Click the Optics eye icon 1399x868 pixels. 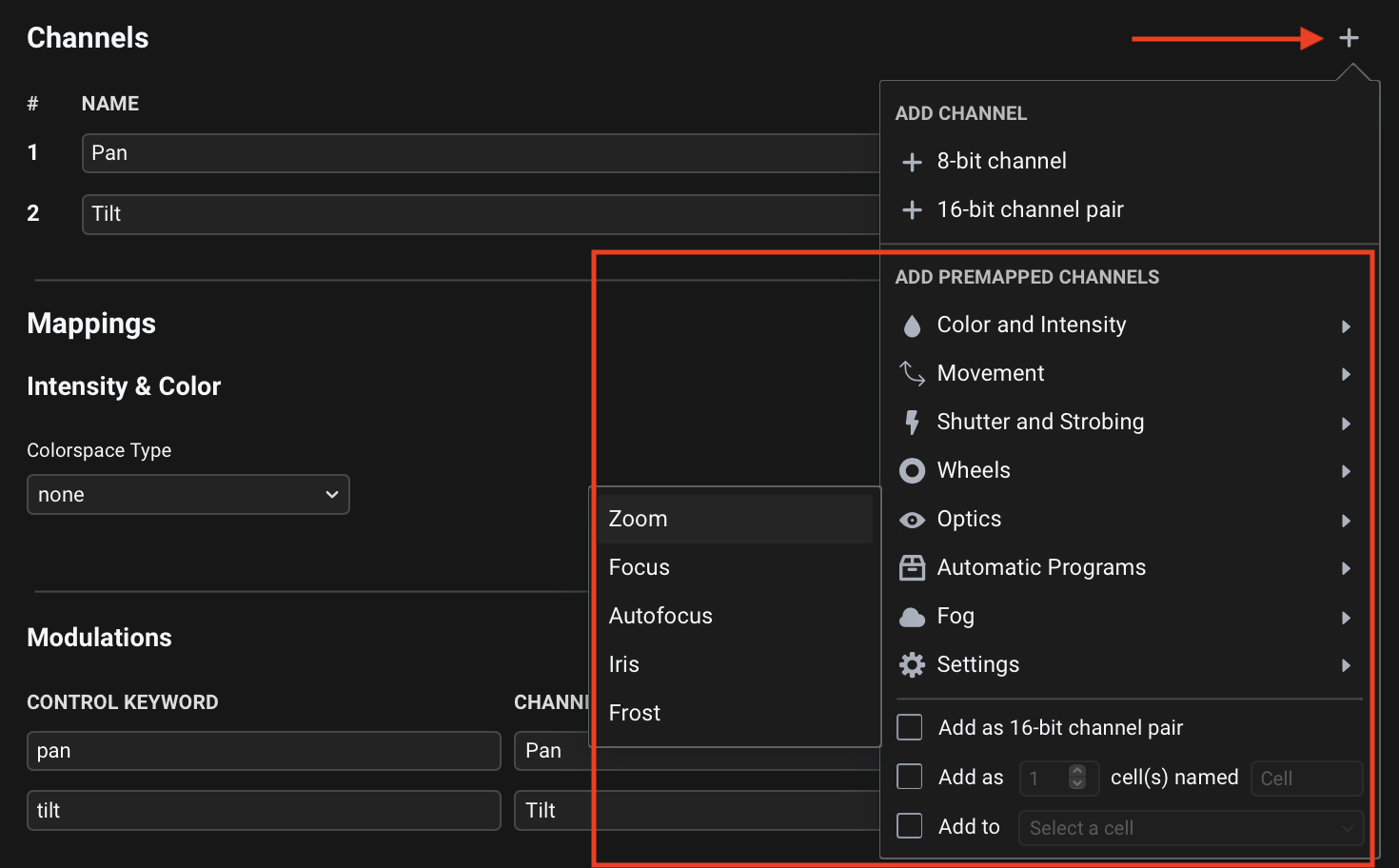pyautogui.click(x=912, y=520)
